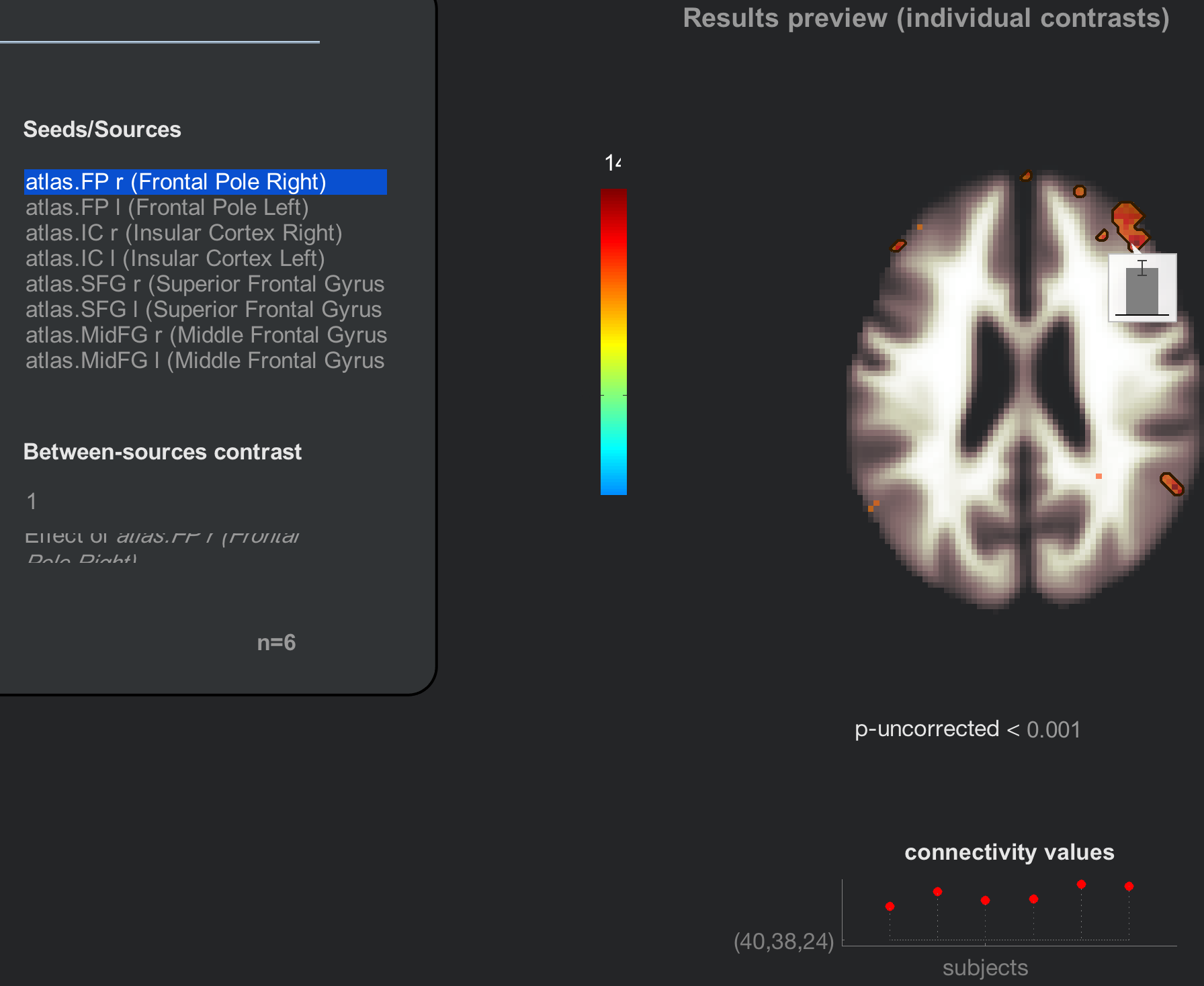
Task: Click the between-sources contrast value field
Action: (x=32, y=501)
